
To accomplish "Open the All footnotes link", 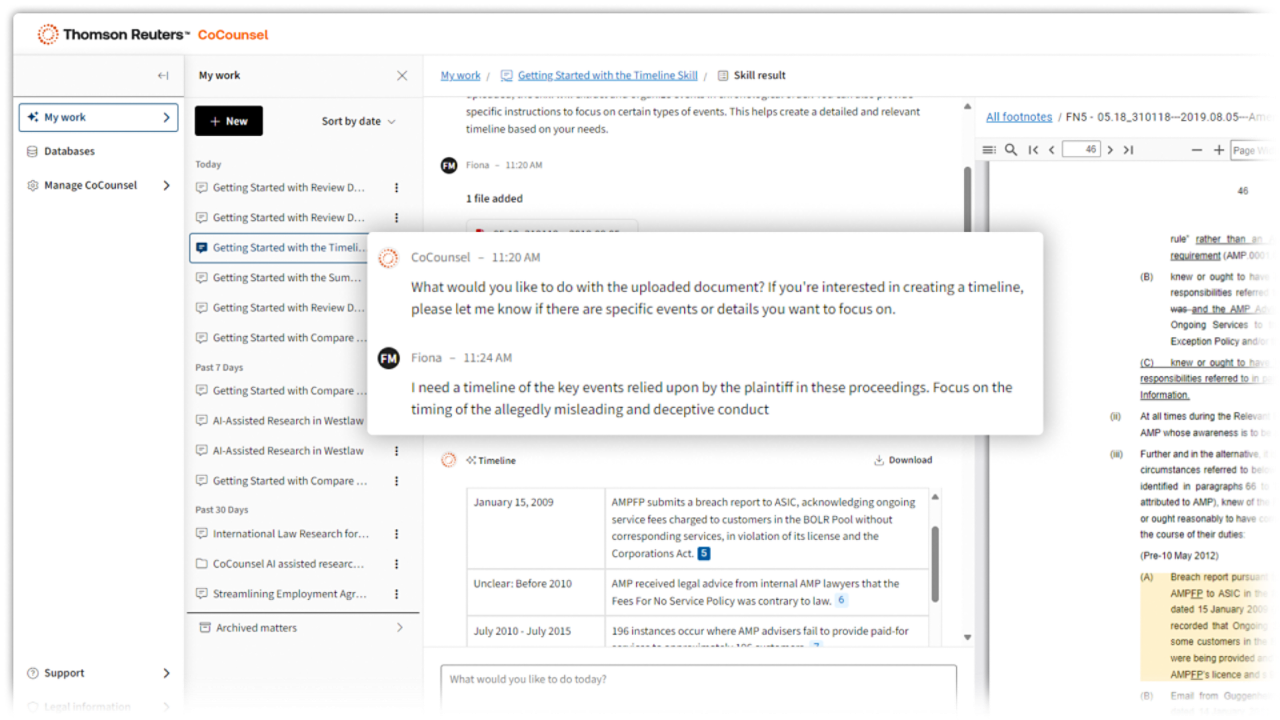I will click(1018, 117).
